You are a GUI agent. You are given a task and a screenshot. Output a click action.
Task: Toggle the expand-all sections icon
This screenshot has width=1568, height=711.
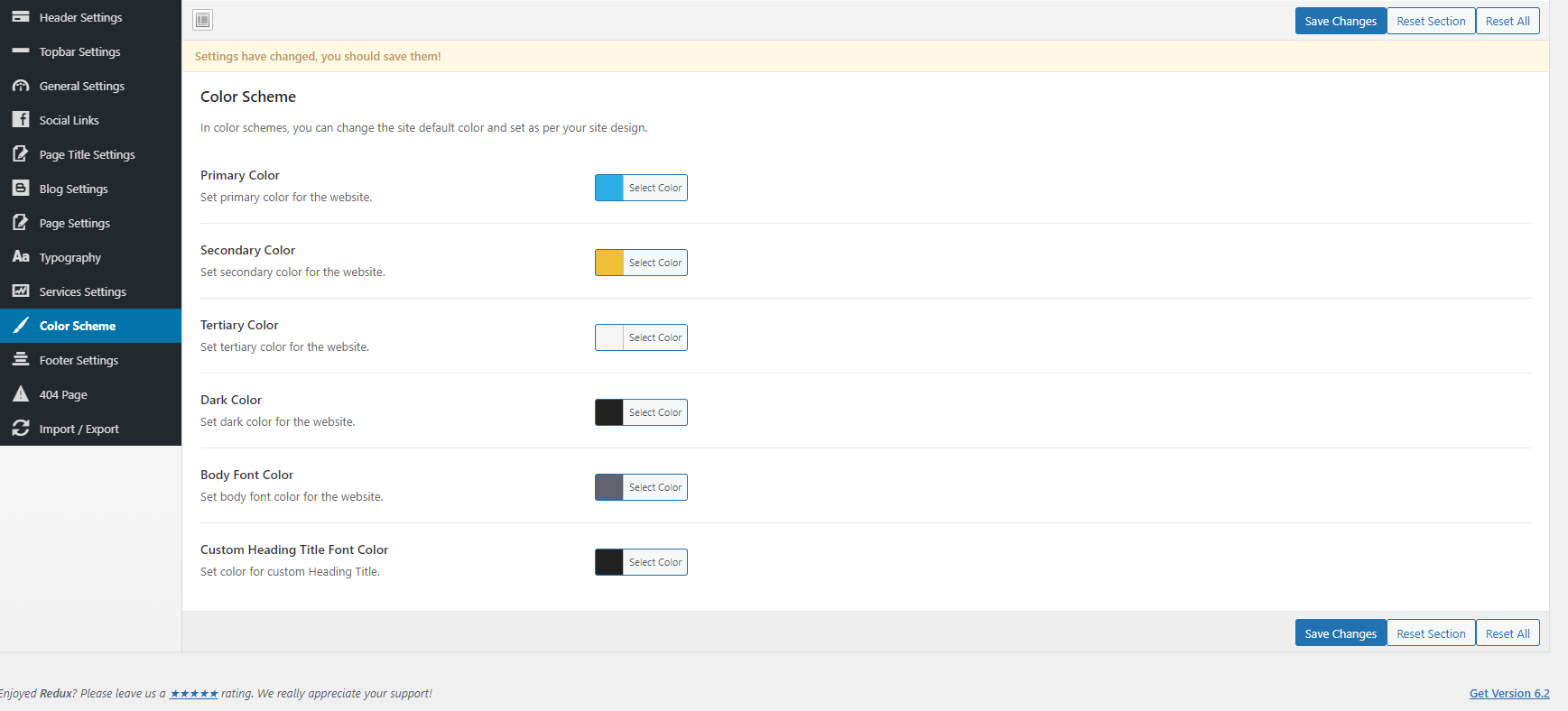pyautogui.click(x=203, y=20)
